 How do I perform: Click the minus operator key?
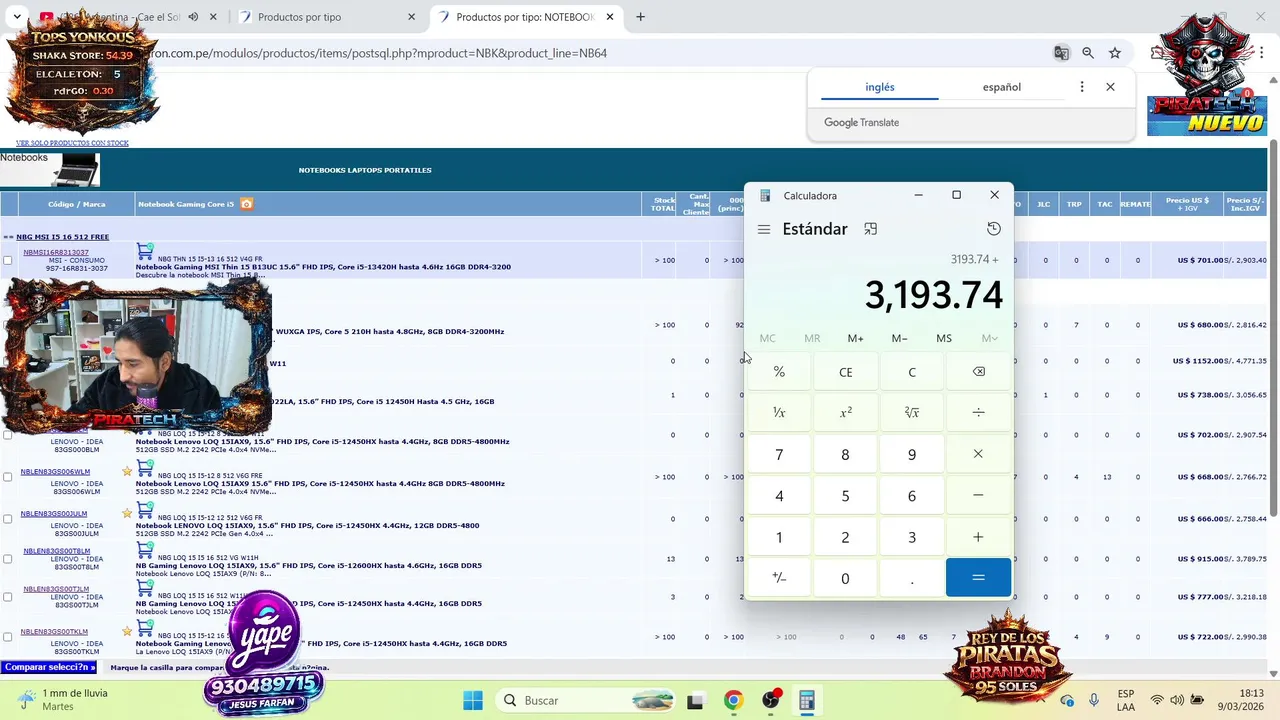978,495
